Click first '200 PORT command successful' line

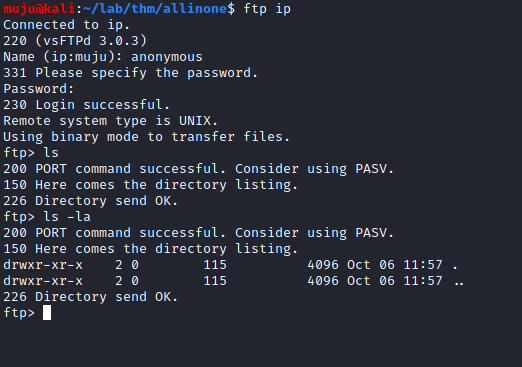[199, 169]
